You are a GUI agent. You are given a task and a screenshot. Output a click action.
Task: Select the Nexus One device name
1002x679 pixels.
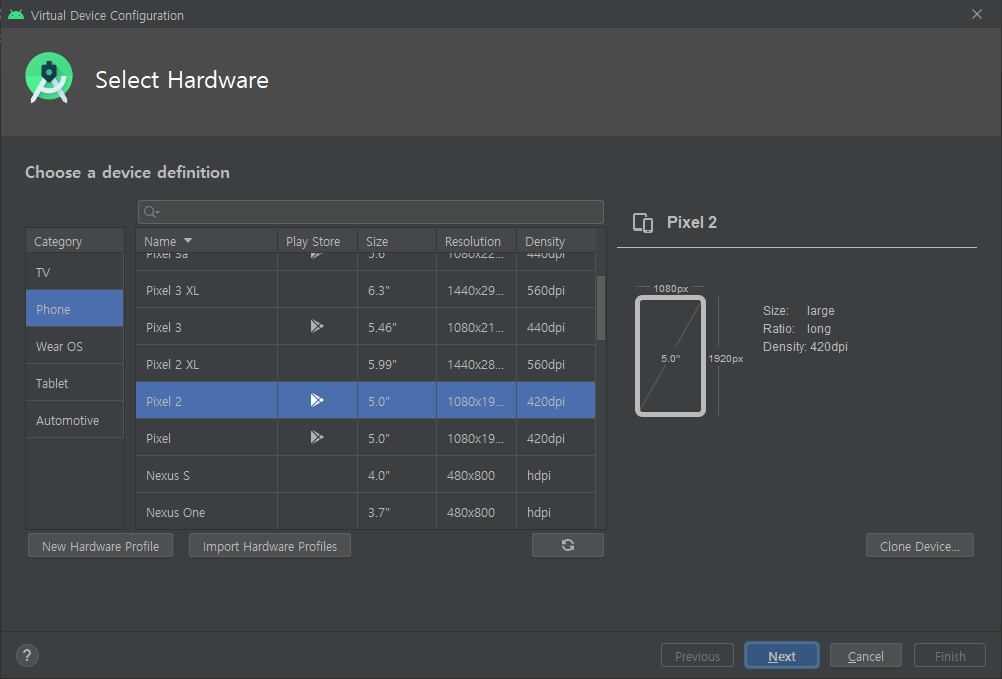pyautogui.click(x=175, y=512)
